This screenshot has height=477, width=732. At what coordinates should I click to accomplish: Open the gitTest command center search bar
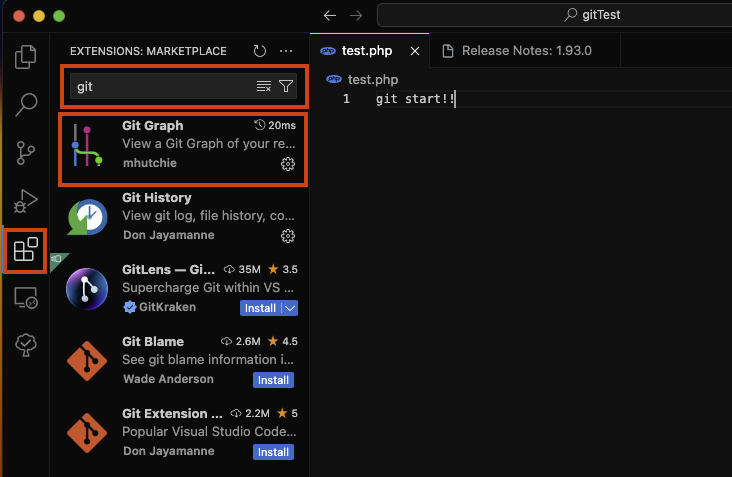coord(556,15)
